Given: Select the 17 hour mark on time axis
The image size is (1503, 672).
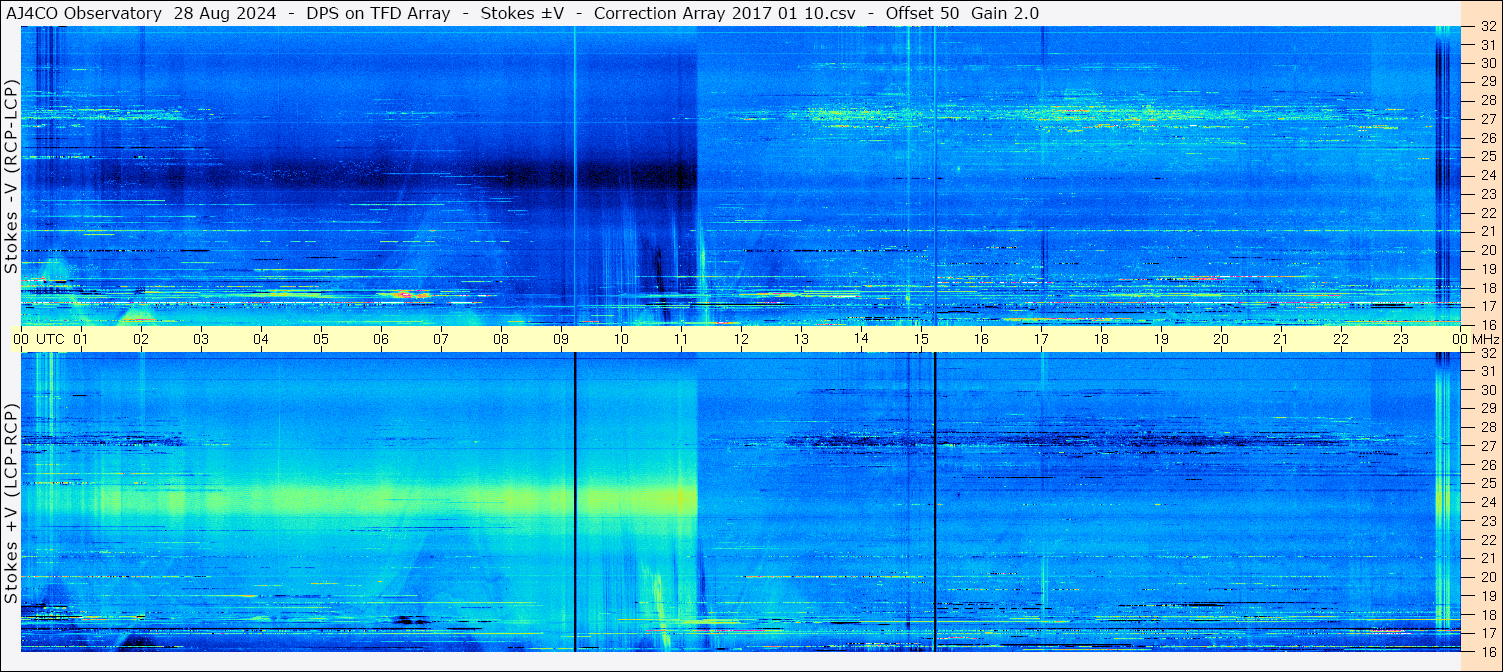Looking at the screenshot, I should click(x=1041, y=339).
